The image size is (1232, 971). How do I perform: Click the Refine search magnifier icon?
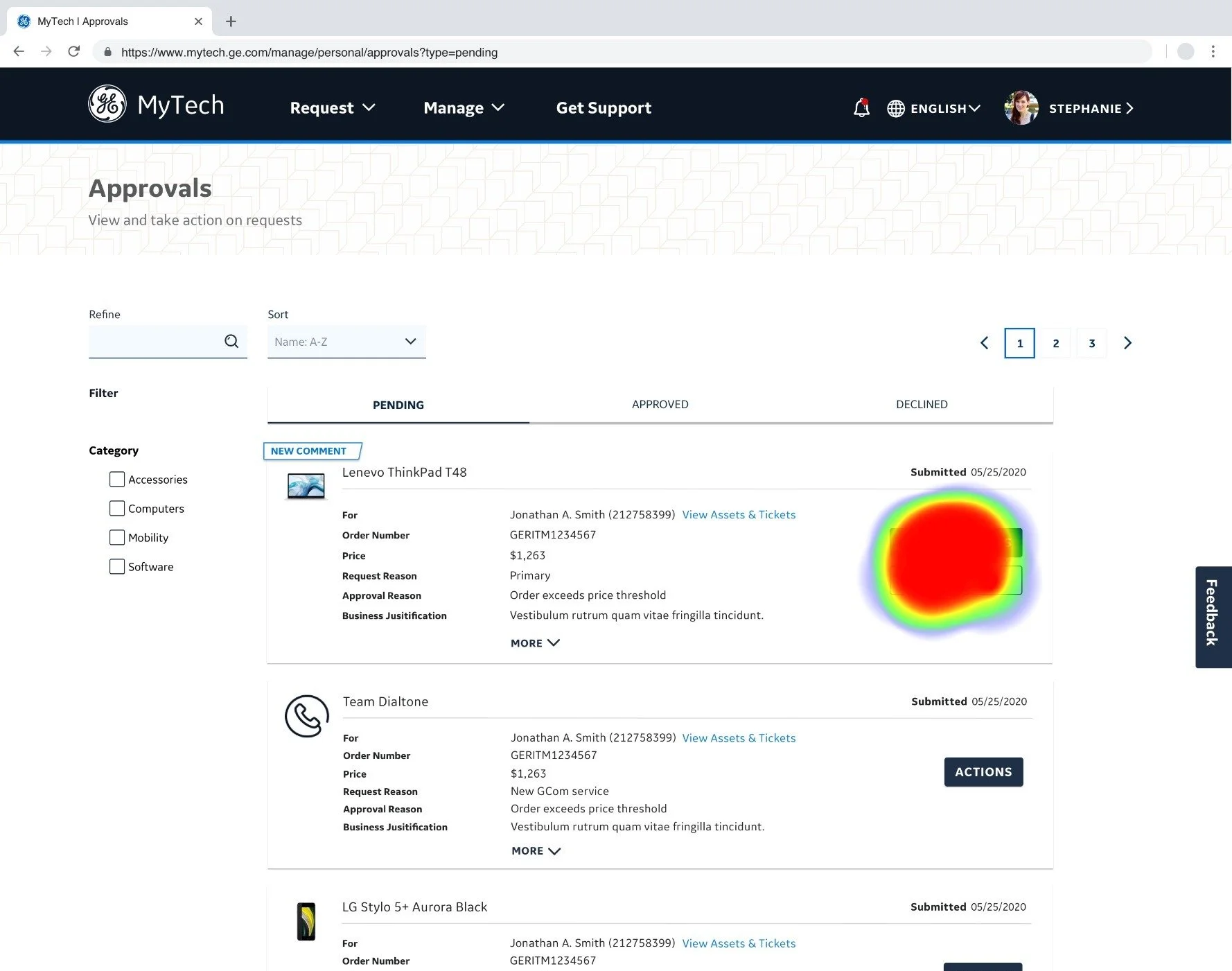click(x=231, y=341)
